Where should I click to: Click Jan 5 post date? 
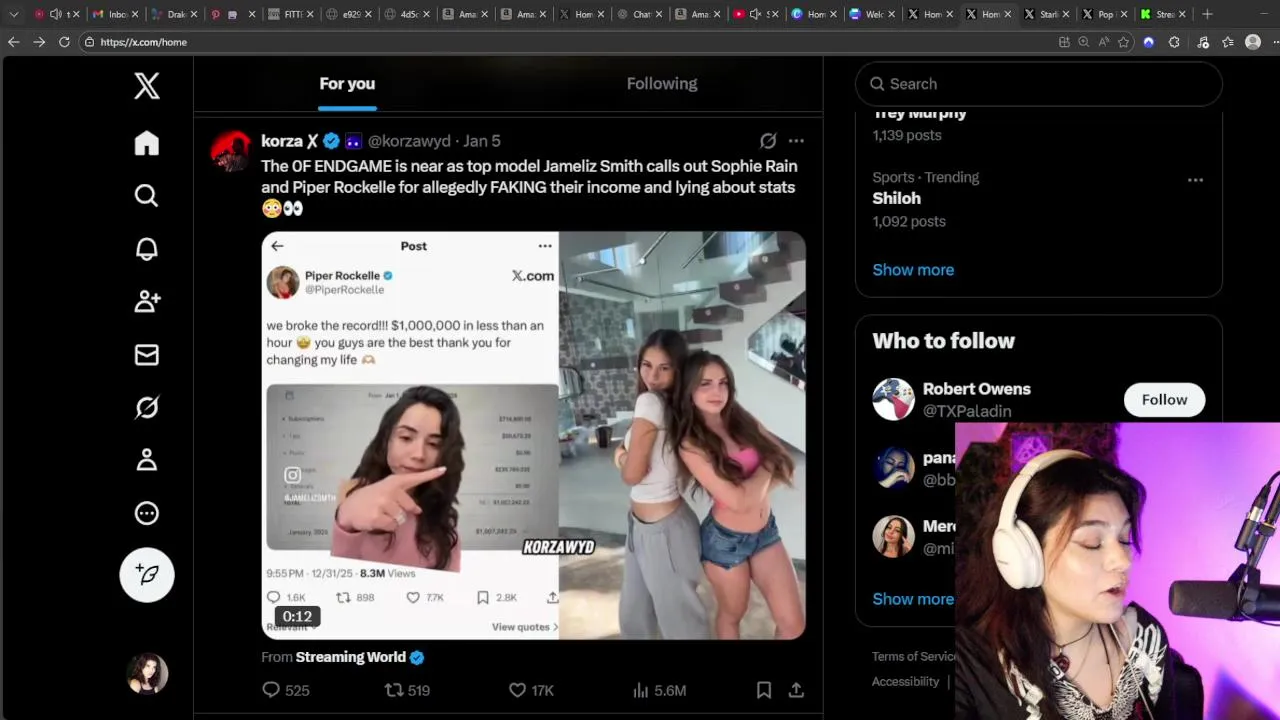[482, 141]
